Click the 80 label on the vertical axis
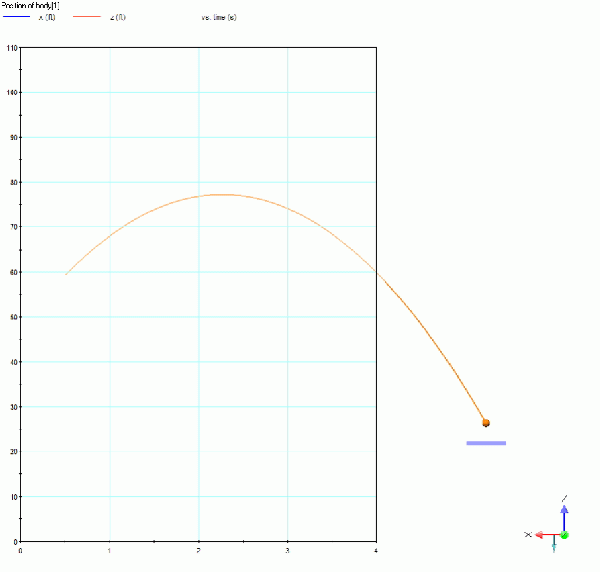600x572 pixels. coord(14,182)
